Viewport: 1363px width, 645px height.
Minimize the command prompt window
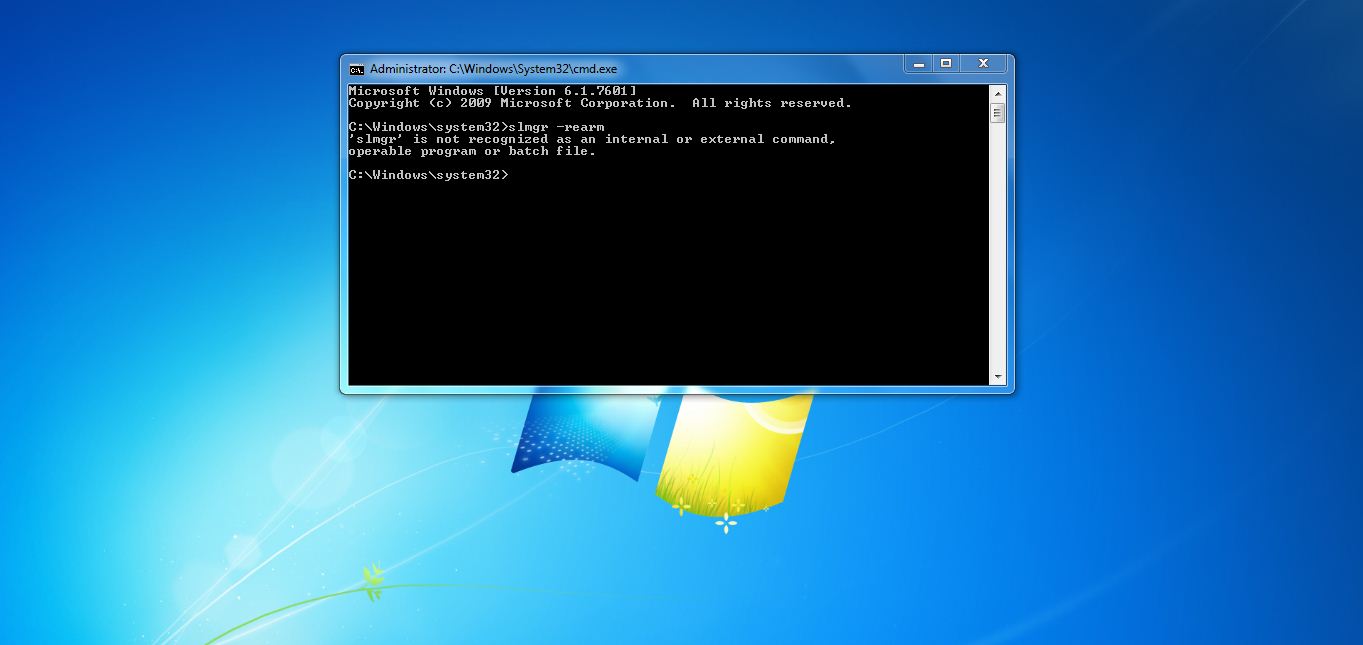pos(917,62)
